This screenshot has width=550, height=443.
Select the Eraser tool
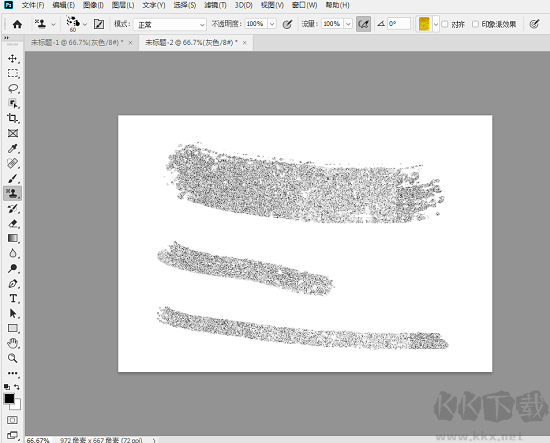coord(13,223)
